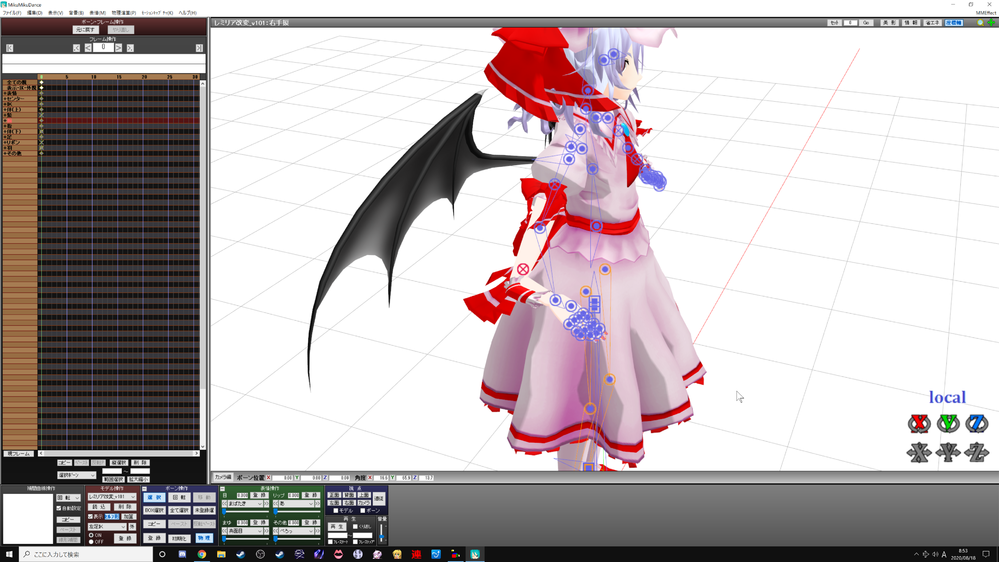
Task: Toggle the フレストップ checkbox
Action: (356, 542)
